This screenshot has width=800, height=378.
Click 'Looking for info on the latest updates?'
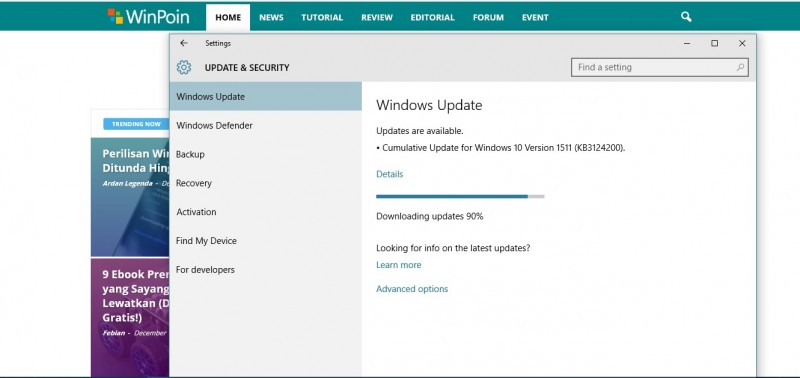(x=453, y=248)
